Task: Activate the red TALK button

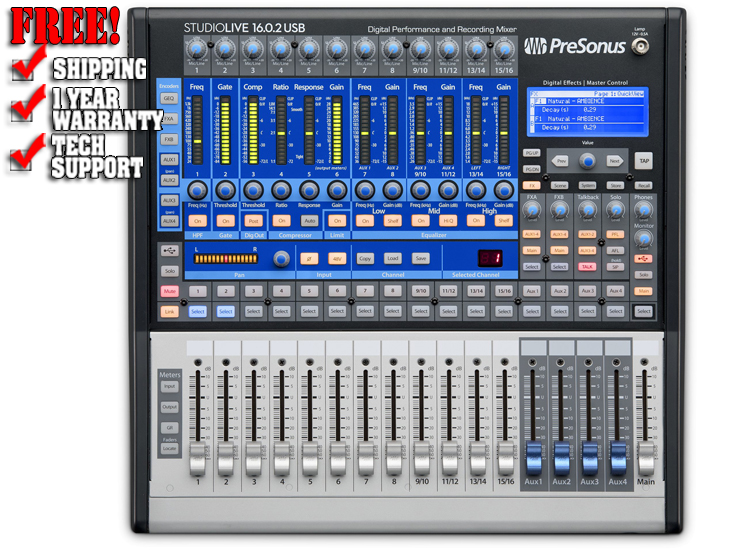Action: tap(587, 266)
